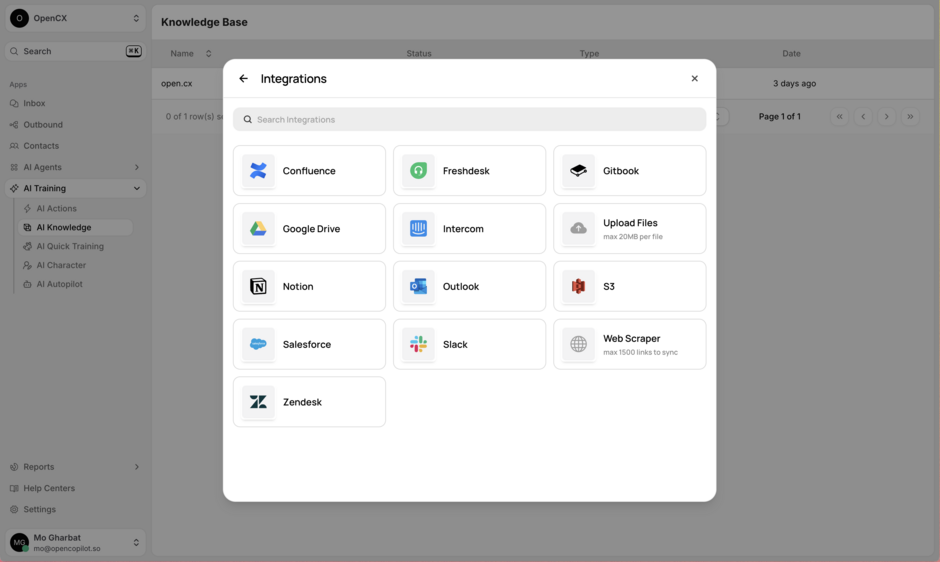Click the Zendesk logo icon
The height and width of the screenshot is (562, 940).
click(x=258, y=402)
